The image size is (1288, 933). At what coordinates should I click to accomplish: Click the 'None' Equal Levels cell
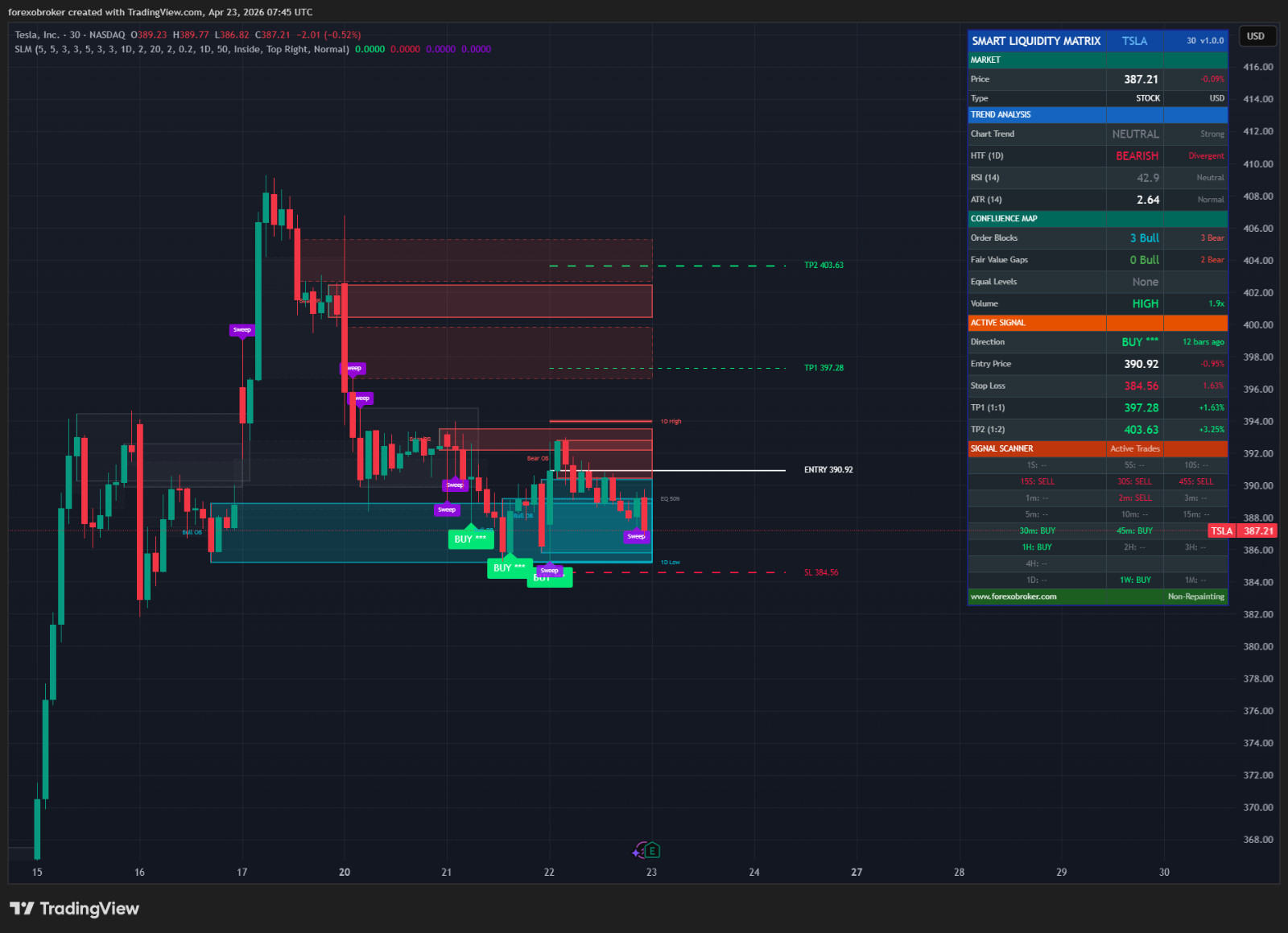[x=1146, y=282]
